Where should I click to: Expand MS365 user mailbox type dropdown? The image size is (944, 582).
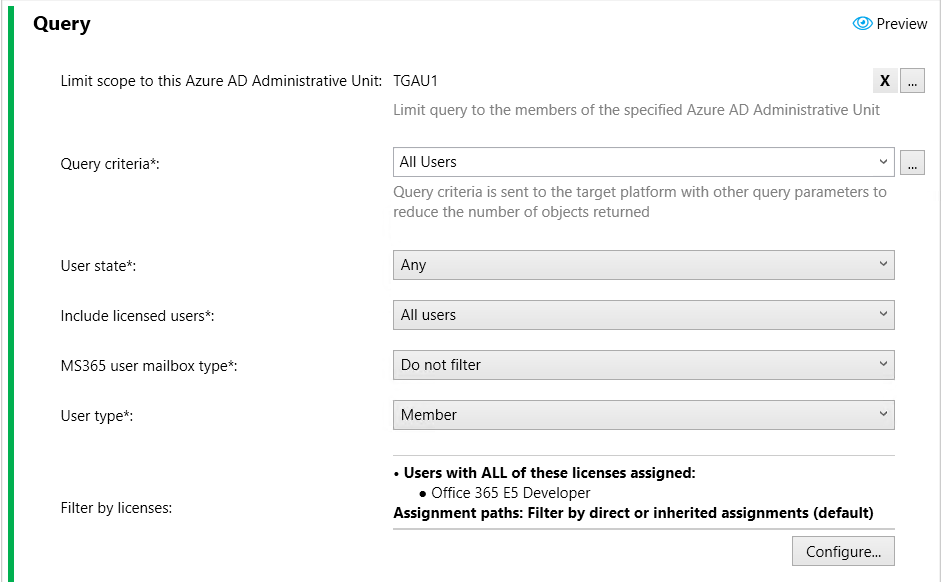(x=644, y=365)
